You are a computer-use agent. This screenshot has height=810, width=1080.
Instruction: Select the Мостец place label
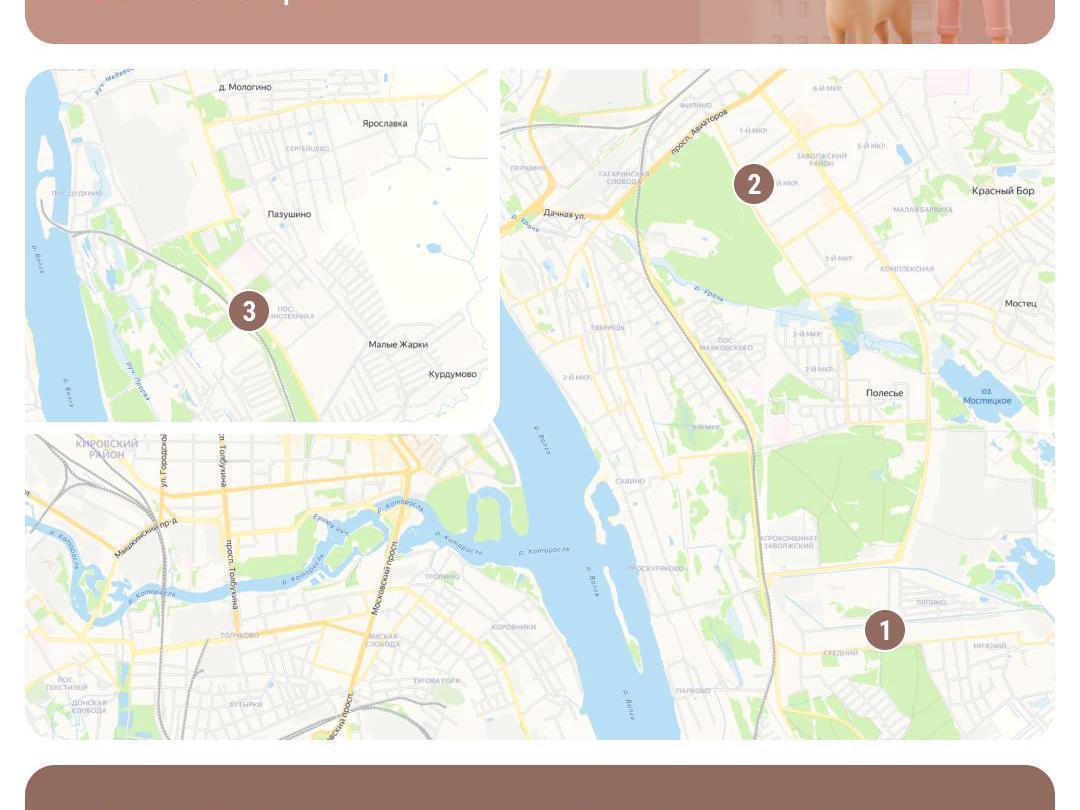tap(1020, 303)
